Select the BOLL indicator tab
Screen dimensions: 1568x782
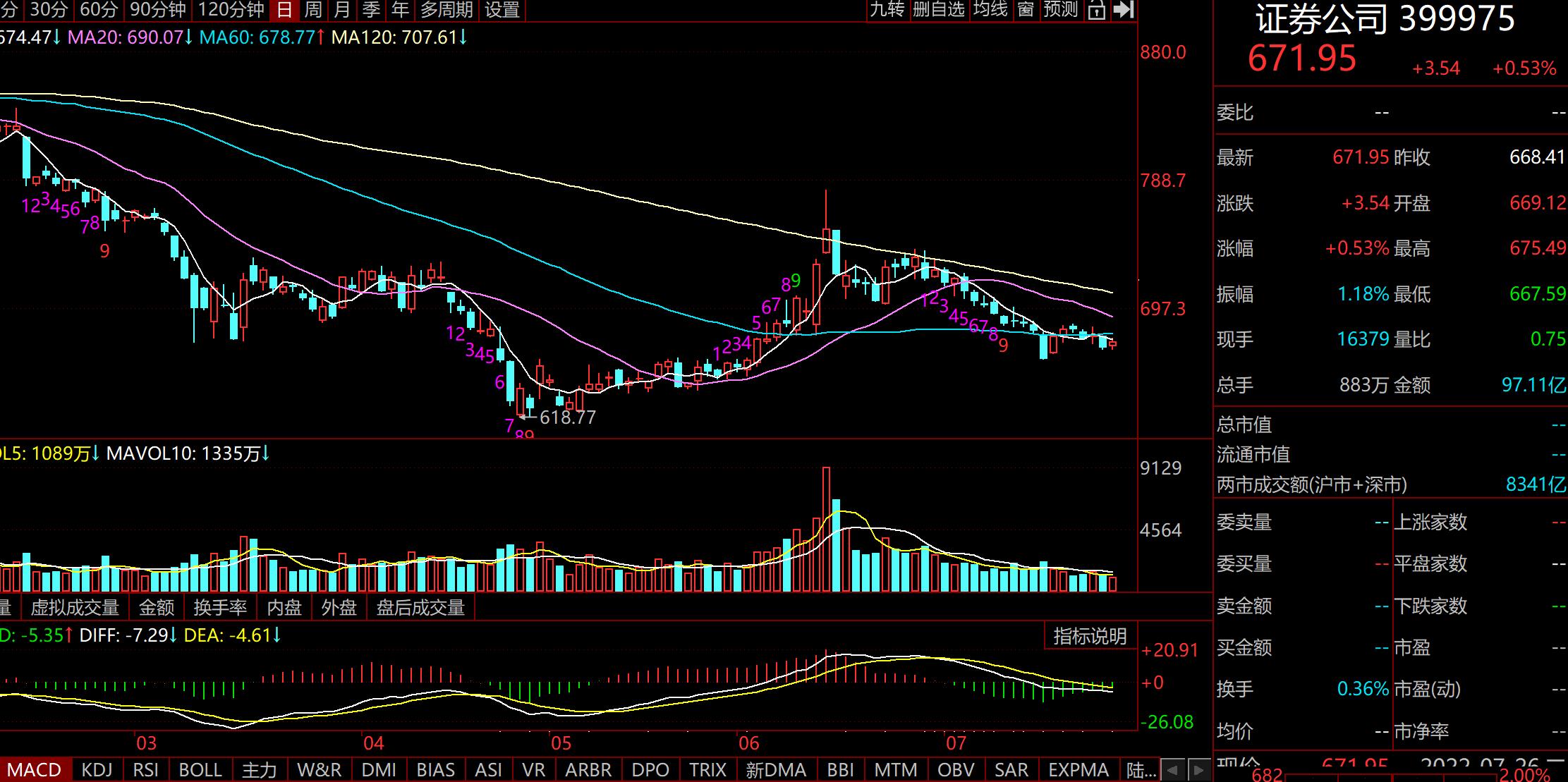200,770
